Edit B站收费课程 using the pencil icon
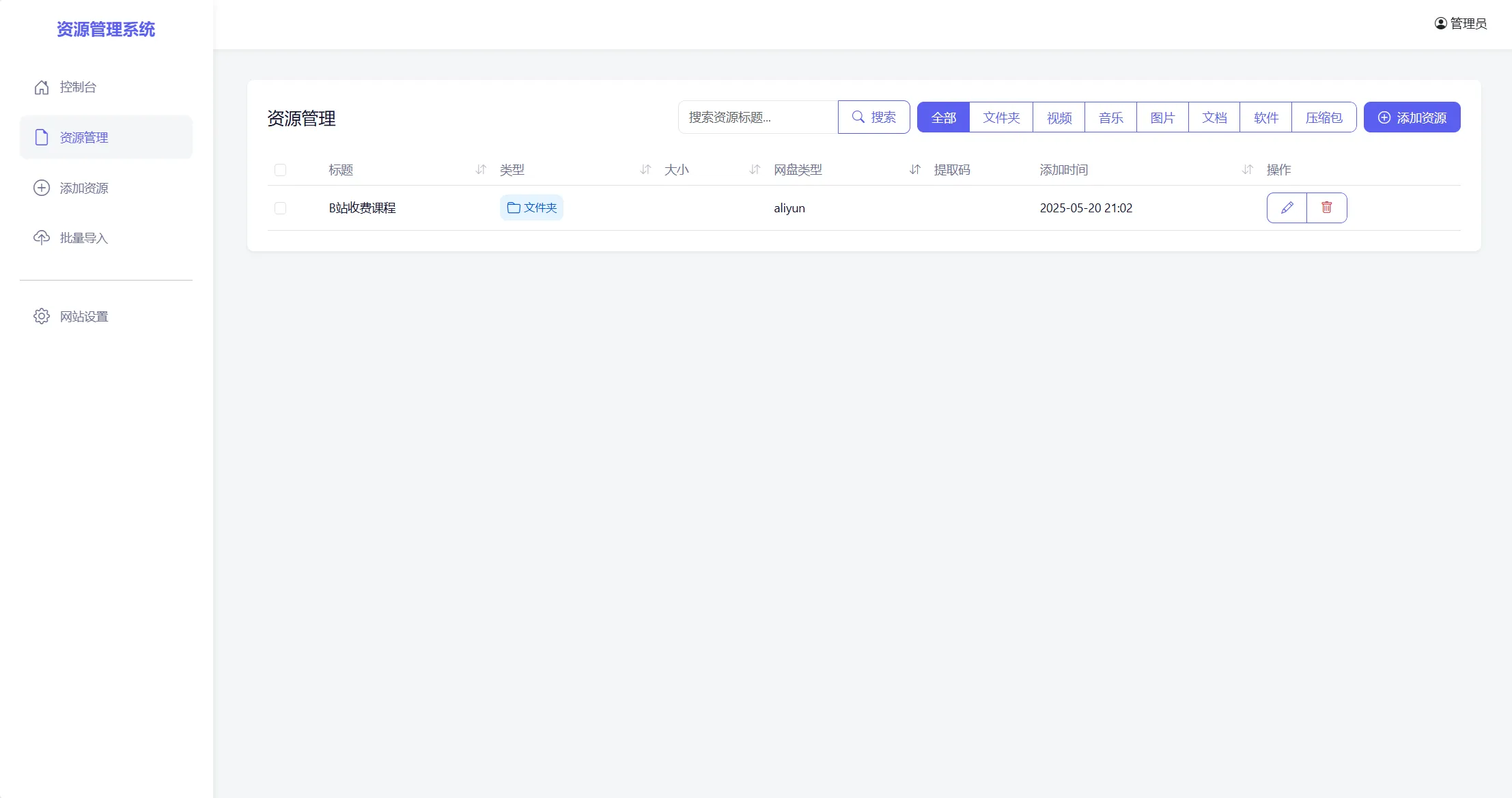1512x798 pixels. [1287, 208]
